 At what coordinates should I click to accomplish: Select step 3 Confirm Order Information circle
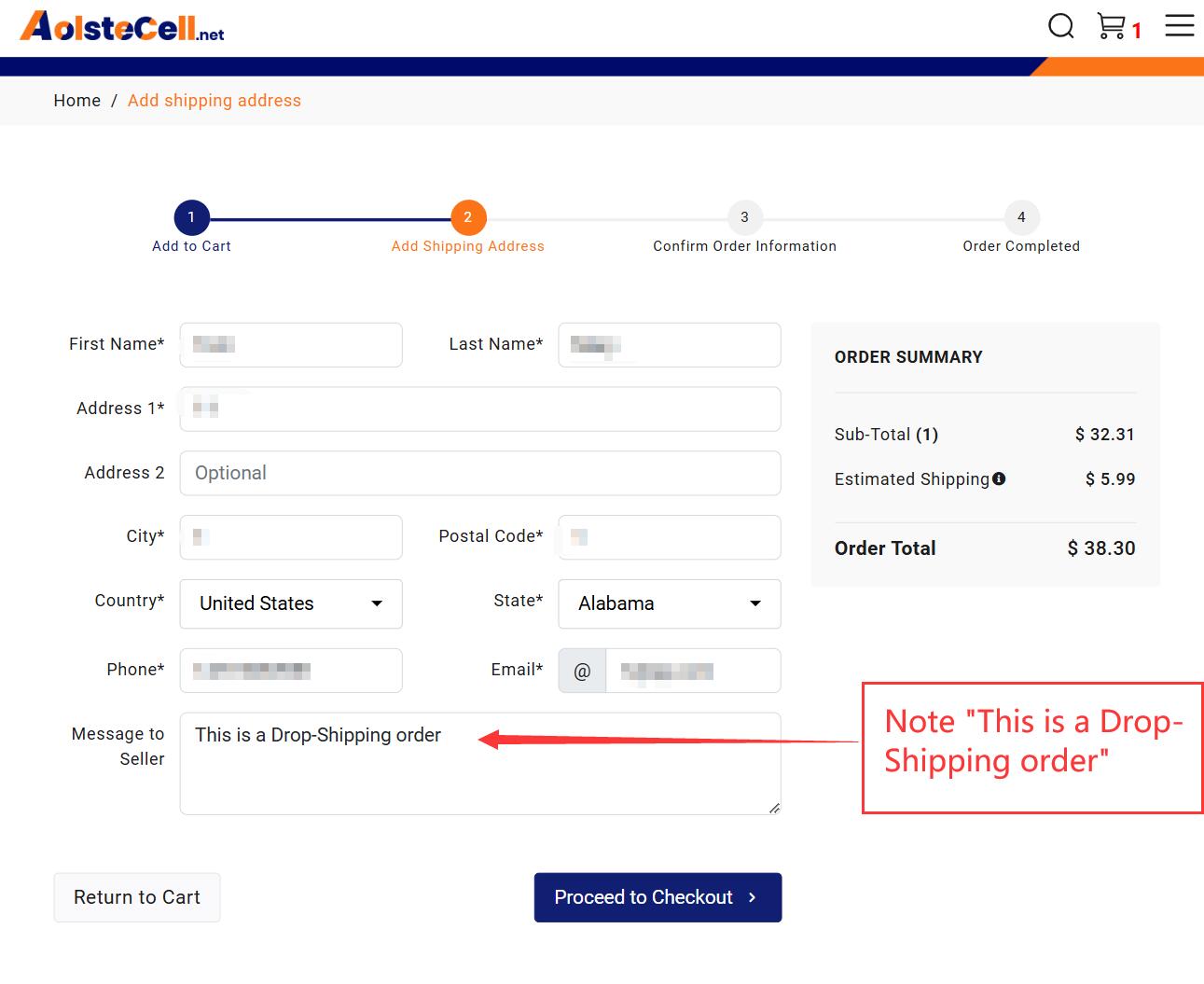coord(744,216)
